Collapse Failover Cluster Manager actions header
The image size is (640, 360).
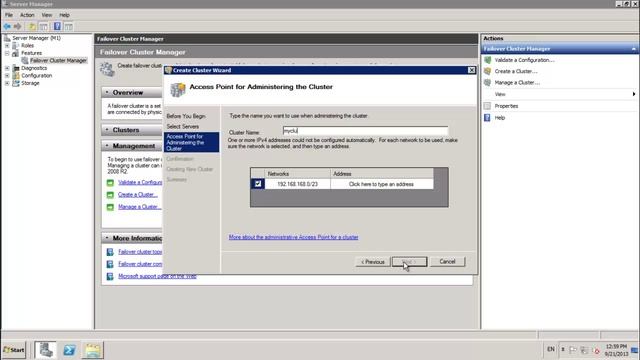click(x=633, y=49)
